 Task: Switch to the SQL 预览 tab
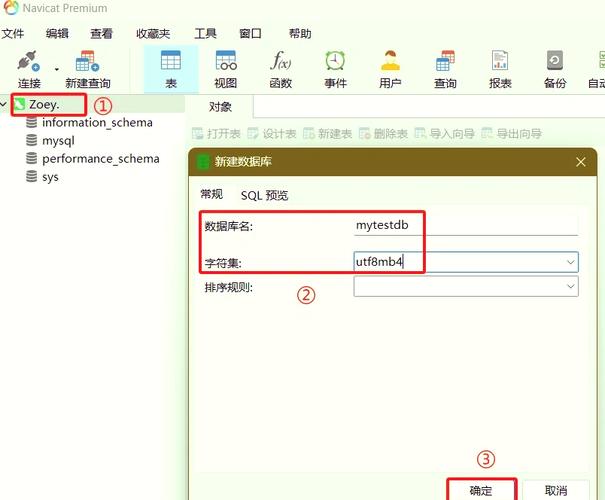point(264,196)
